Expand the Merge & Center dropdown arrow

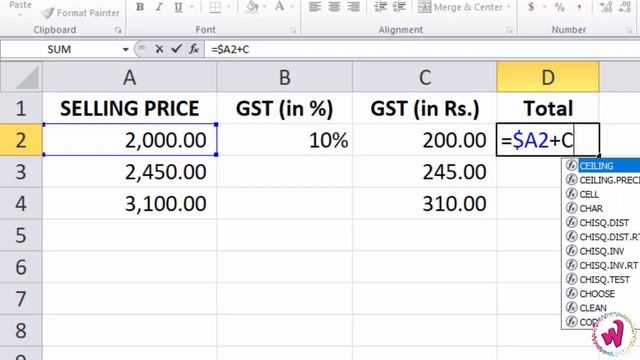click(509, 7)
